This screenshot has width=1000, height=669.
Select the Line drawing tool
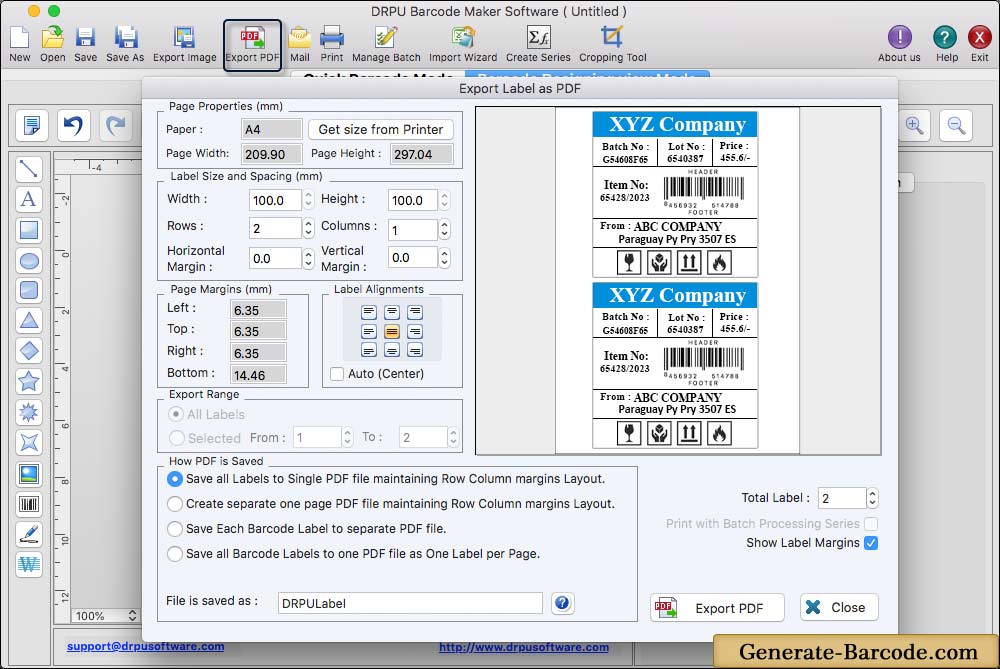tap(29, 169)
